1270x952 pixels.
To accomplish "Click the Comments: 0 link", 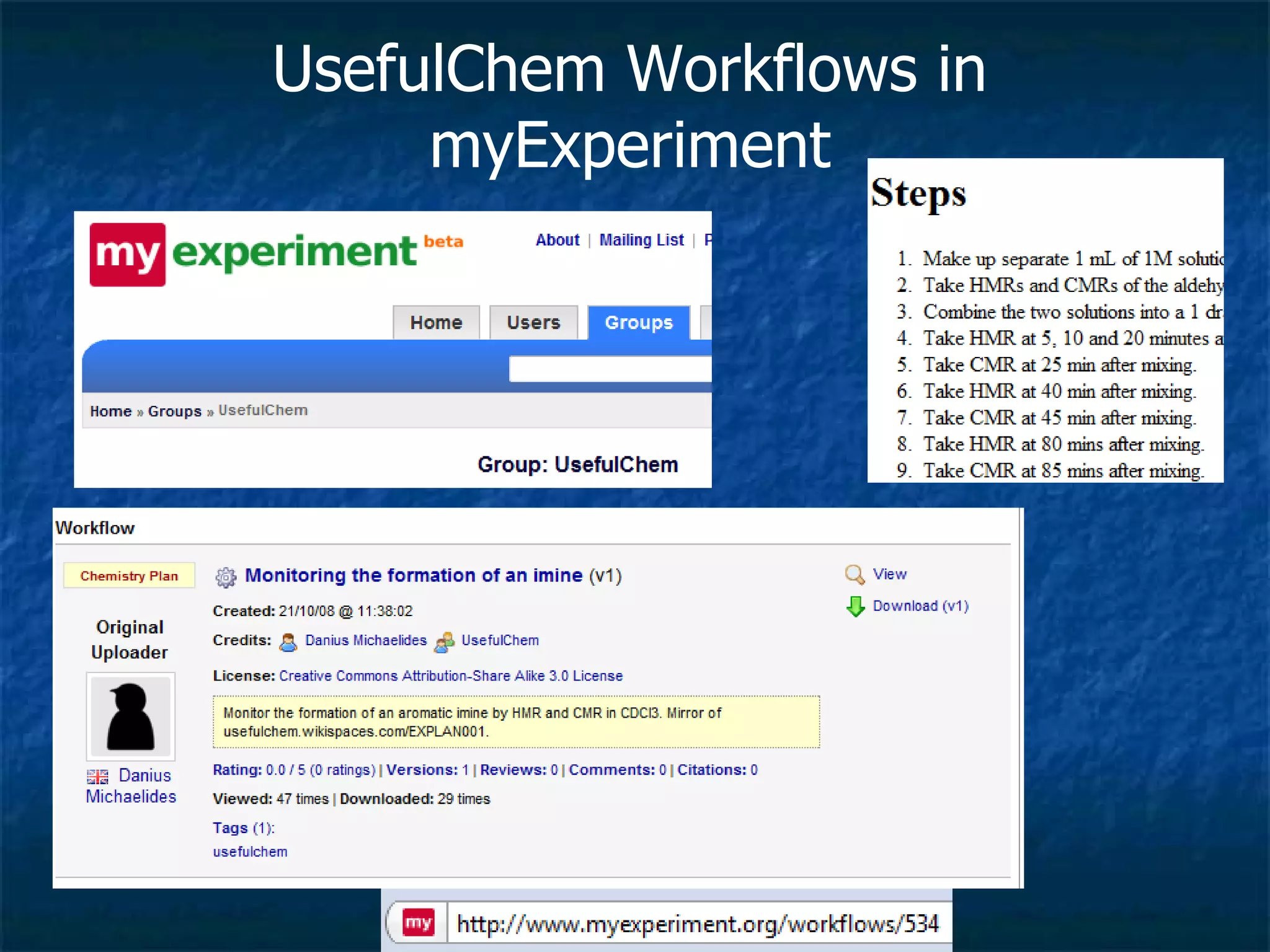I will (618, 770).
